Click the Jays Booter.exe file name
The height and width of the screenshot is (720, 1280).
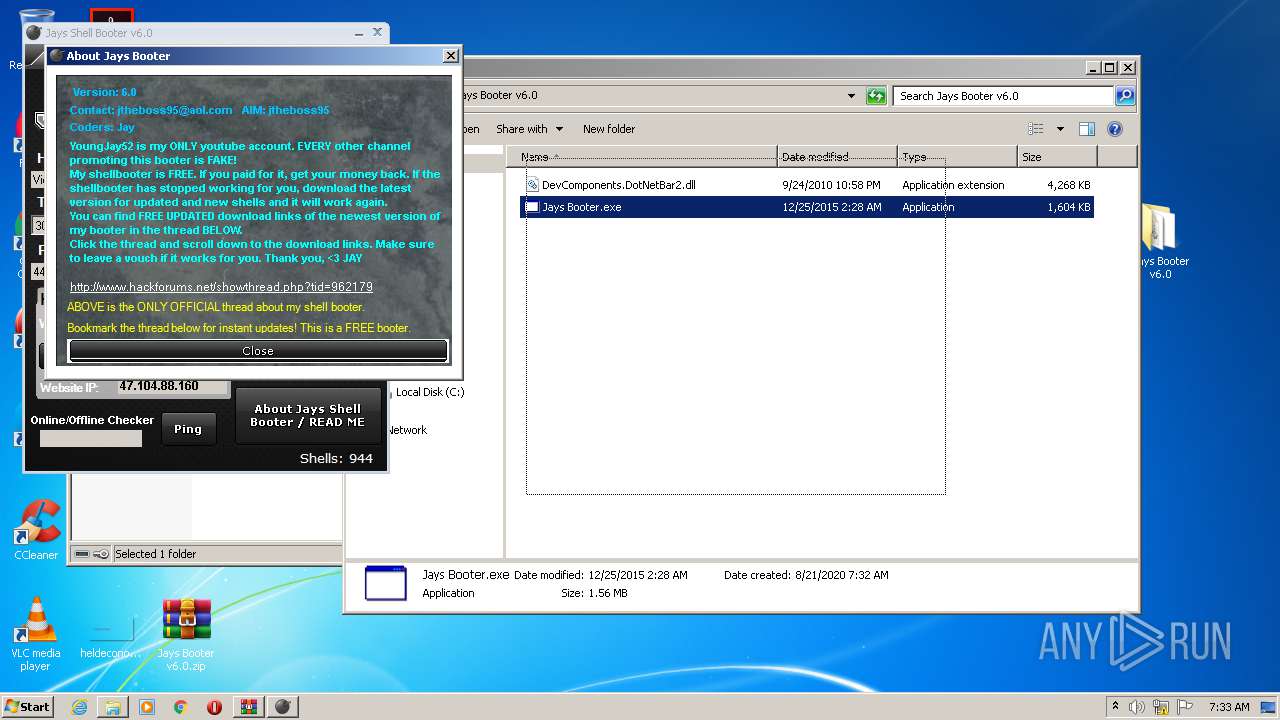582,207
